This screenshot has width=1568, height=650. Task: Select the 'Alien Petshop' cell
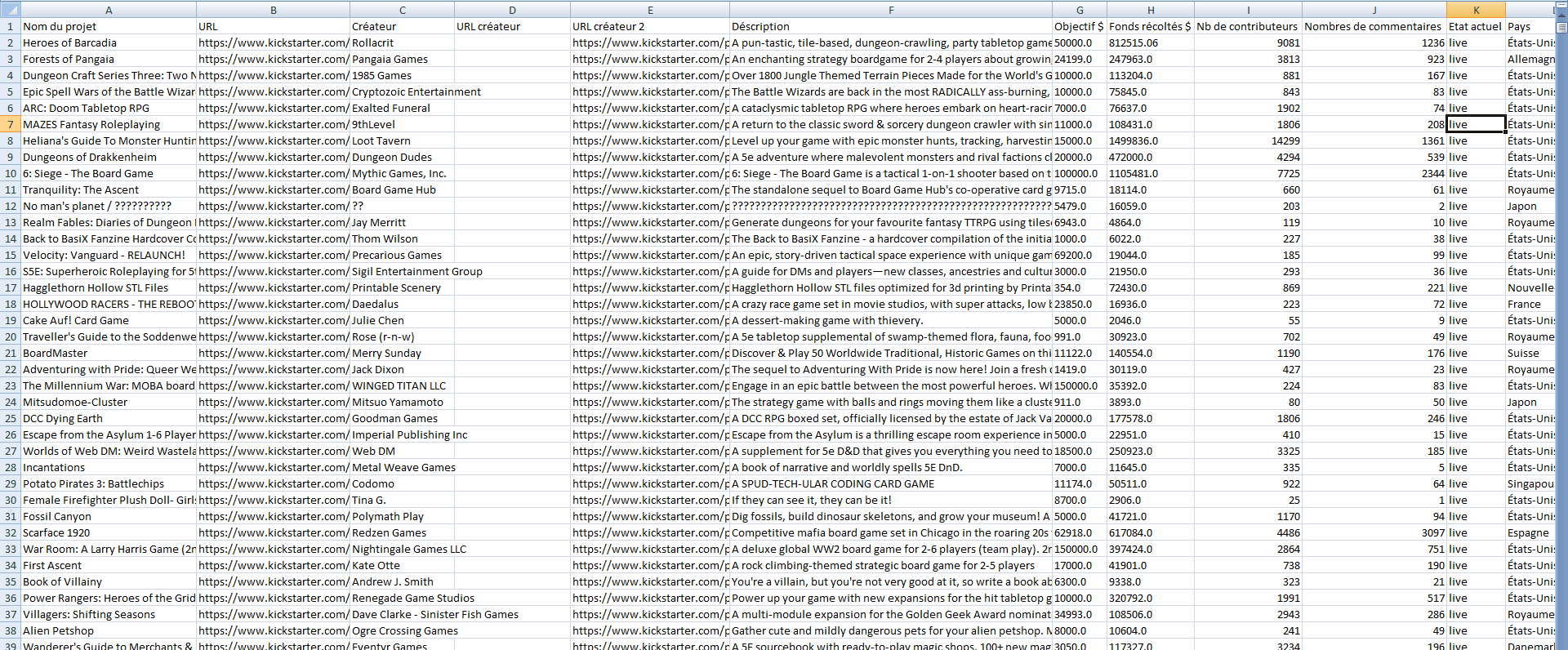click(x=109, y=630)
